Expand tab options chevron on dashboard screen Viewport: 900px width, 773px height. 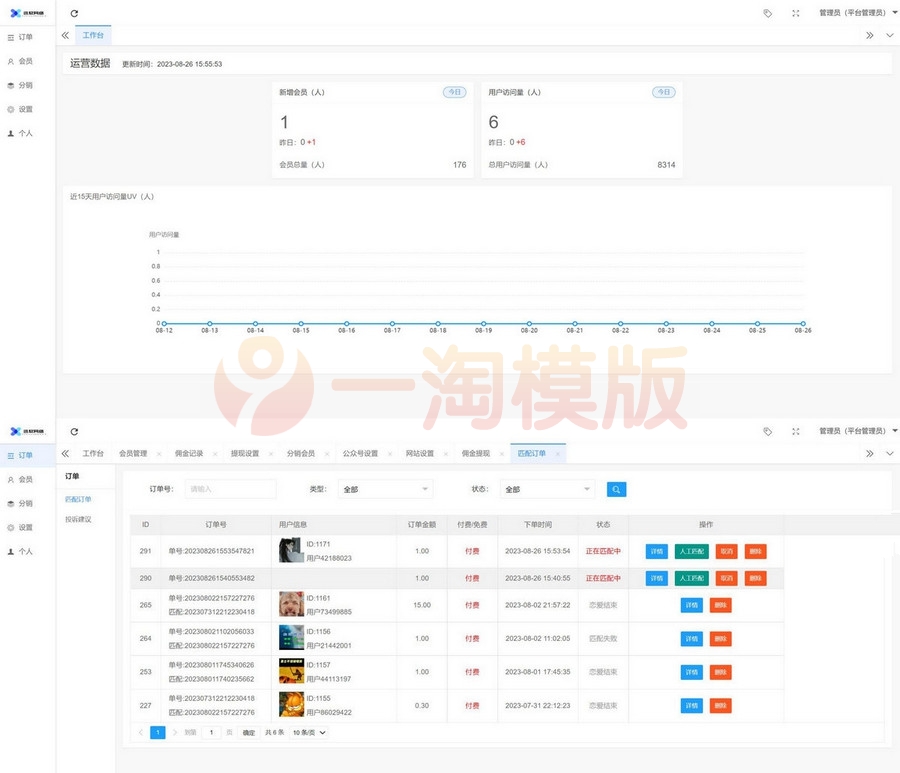coord(890,36)
